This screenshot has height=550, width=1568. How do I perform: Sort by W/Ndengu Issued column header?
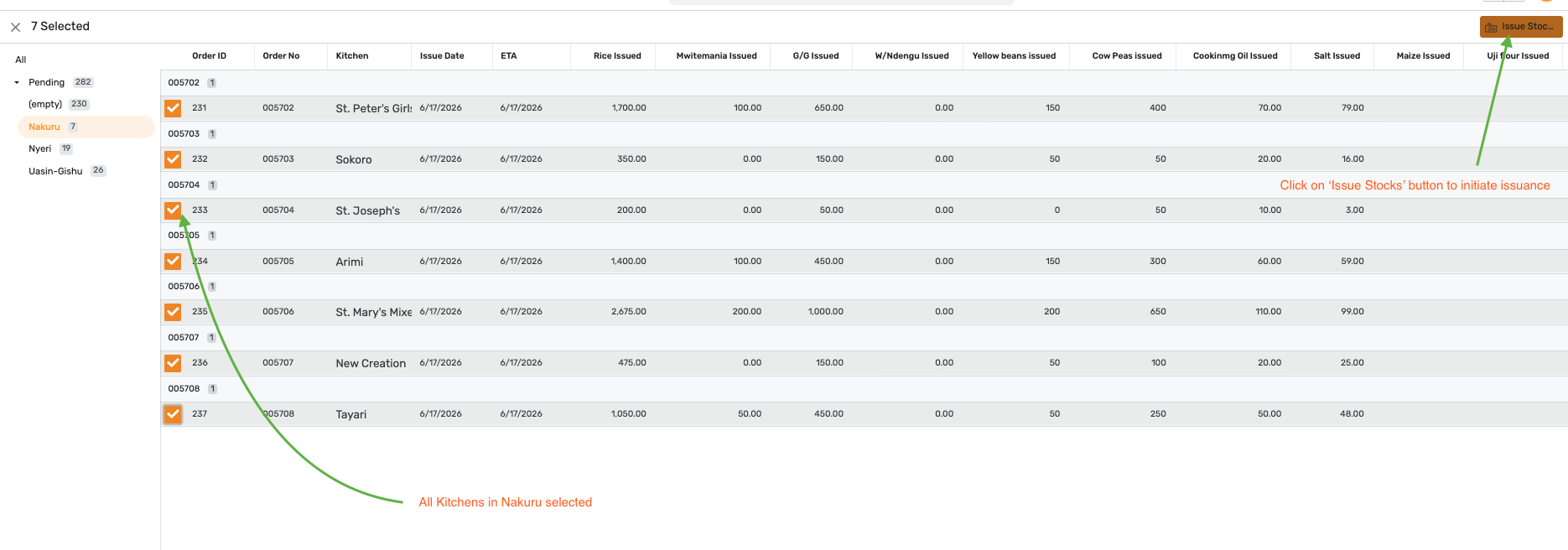click(x=911, y=56)
